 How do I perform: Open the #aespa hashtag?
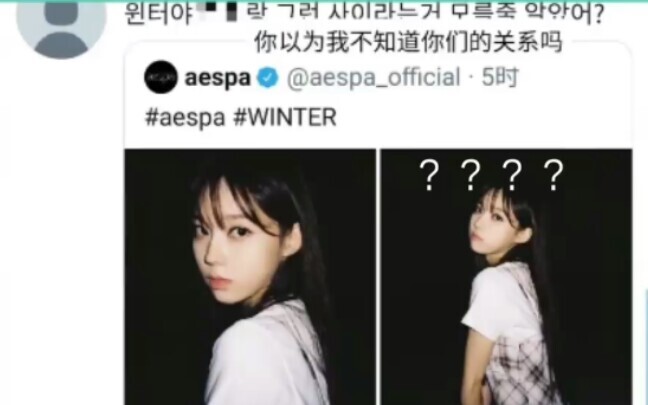(185, 117)
